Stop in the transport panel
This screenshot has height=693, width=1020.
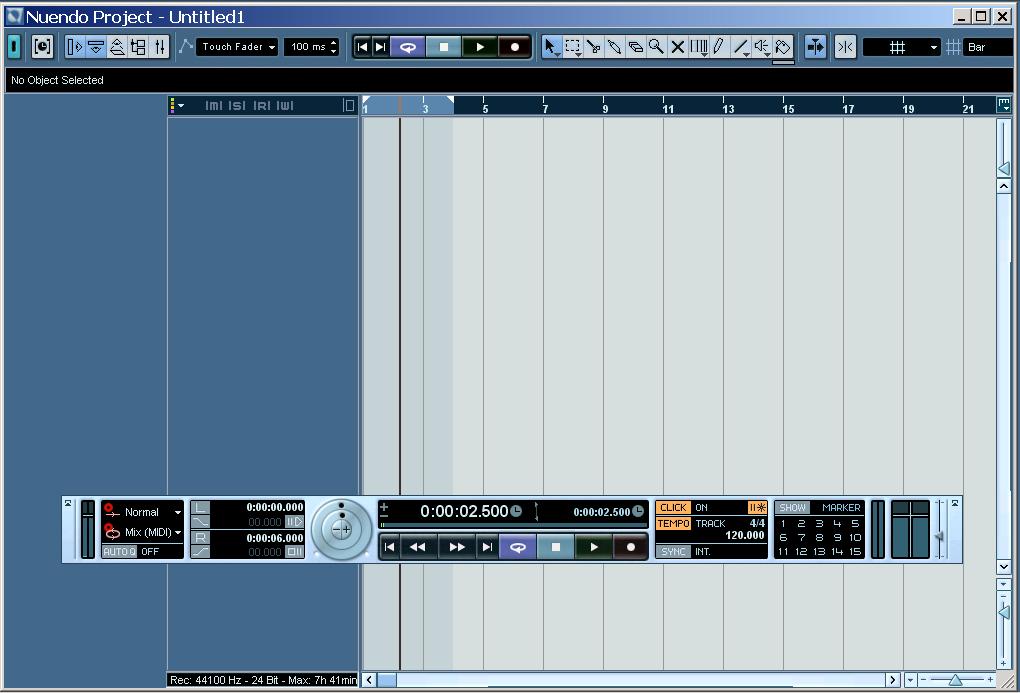point(556,547)
